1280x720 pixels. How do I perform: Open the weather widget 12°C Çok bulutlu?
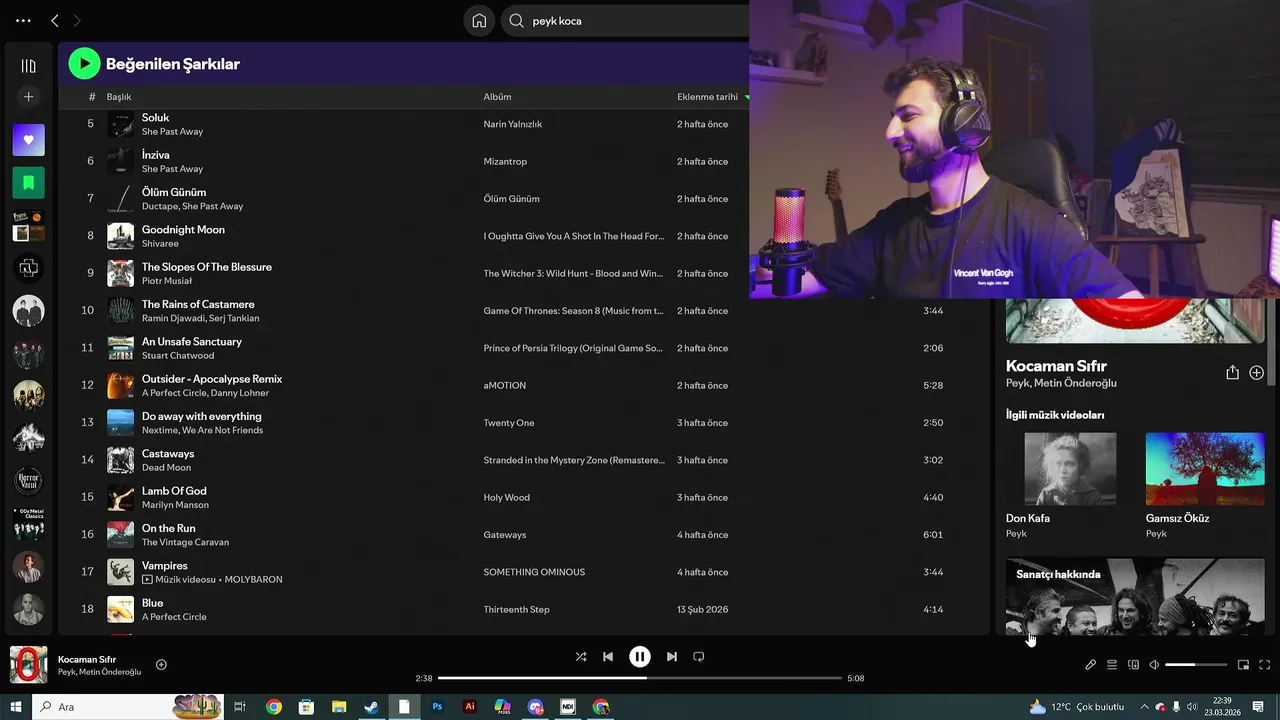[x=1076, y=707]
